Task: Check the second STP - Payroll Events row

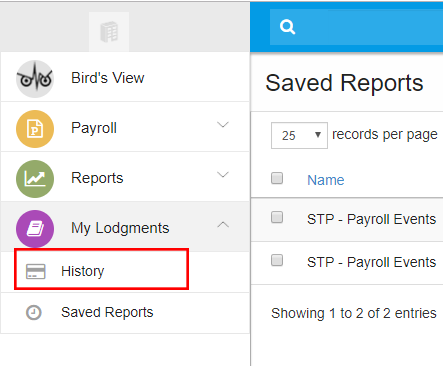Action: pos(277,260)
